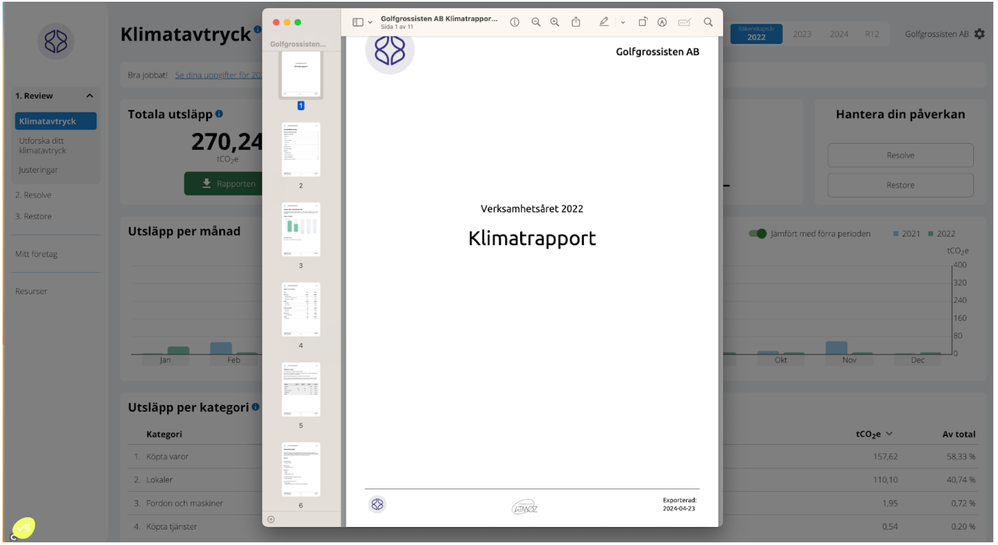Viewport: 998px width, 545px height.
Task: Show the markup toolbar
Action: 662,22
